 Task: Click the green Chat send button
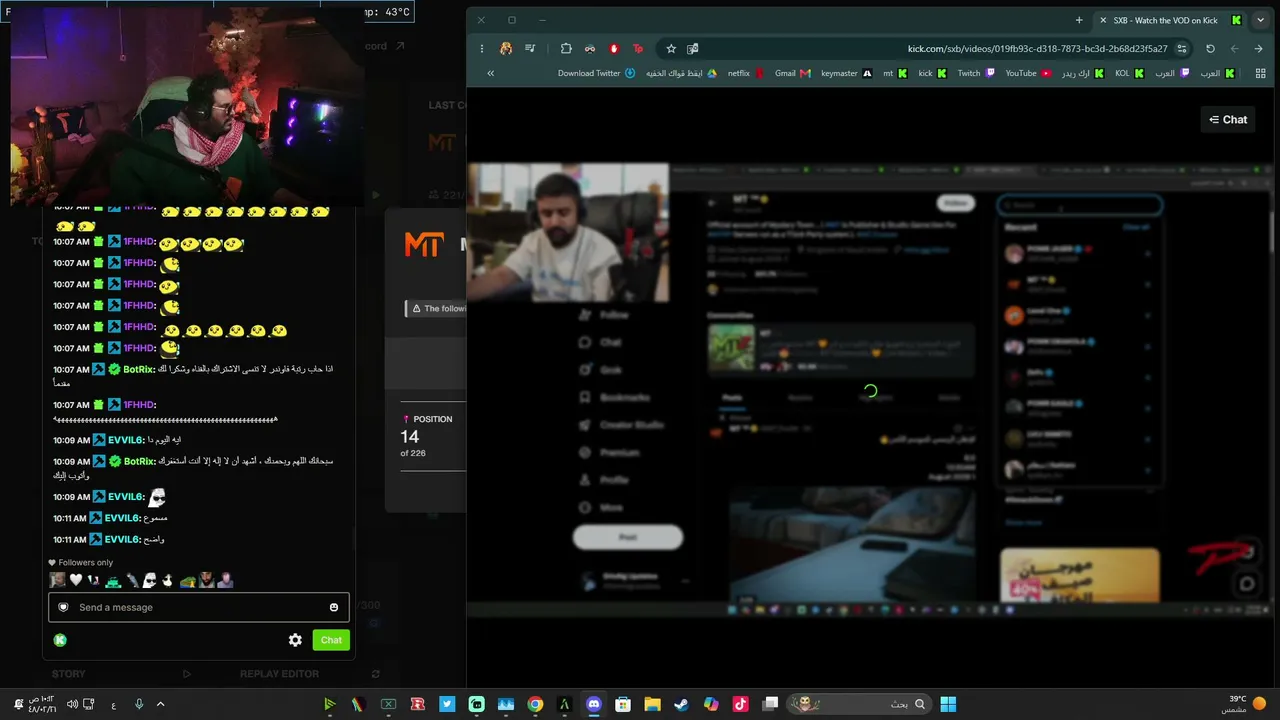(331, 640)
